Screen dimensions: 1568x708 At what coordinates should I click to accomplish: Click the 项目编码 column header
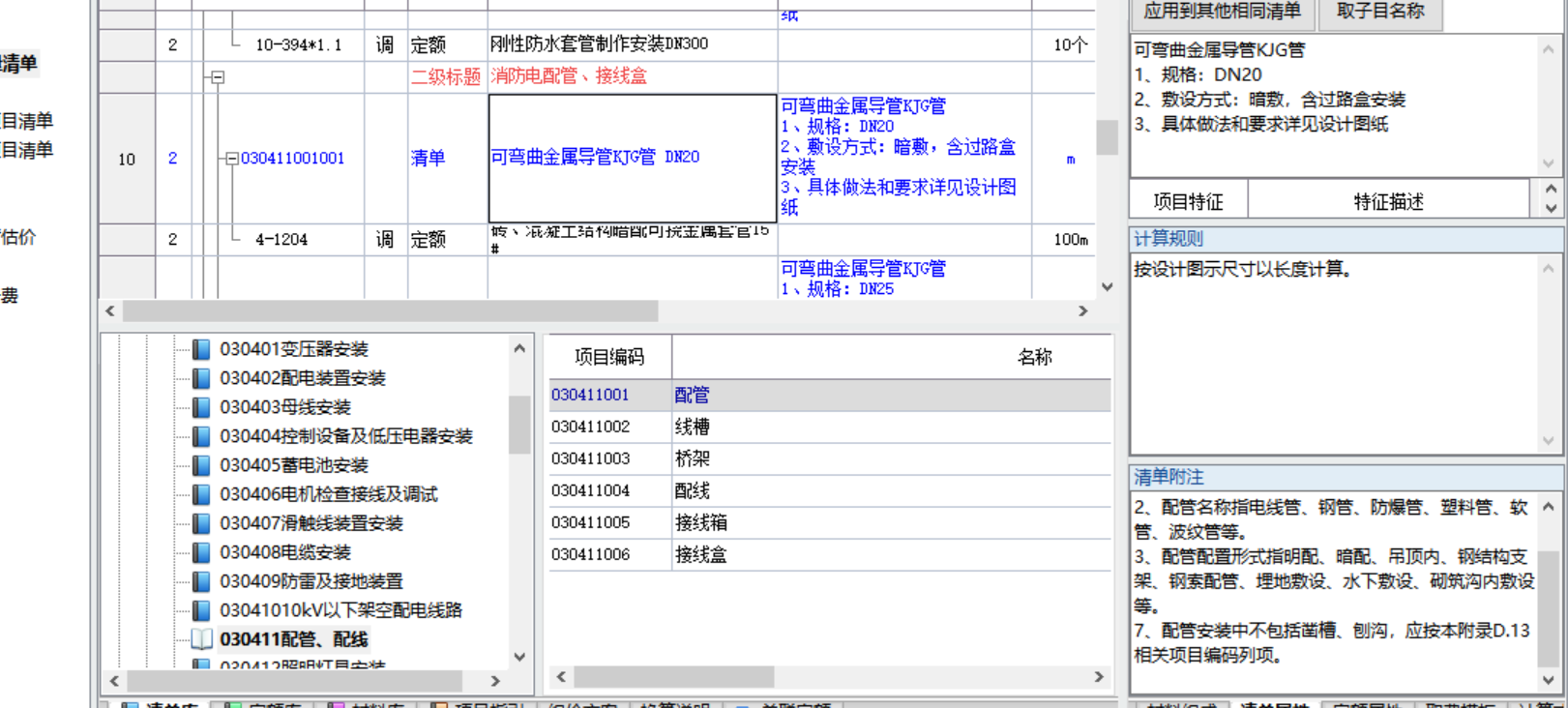609,357
